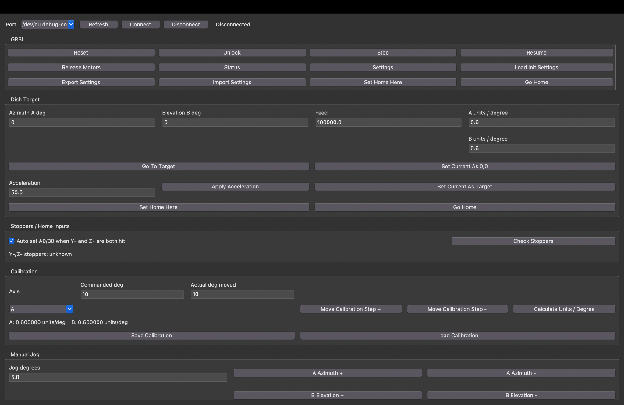Focus the Azimuth A deg input field
The height and width of the screenshot is (405, 624).
[x=82, y=123]
